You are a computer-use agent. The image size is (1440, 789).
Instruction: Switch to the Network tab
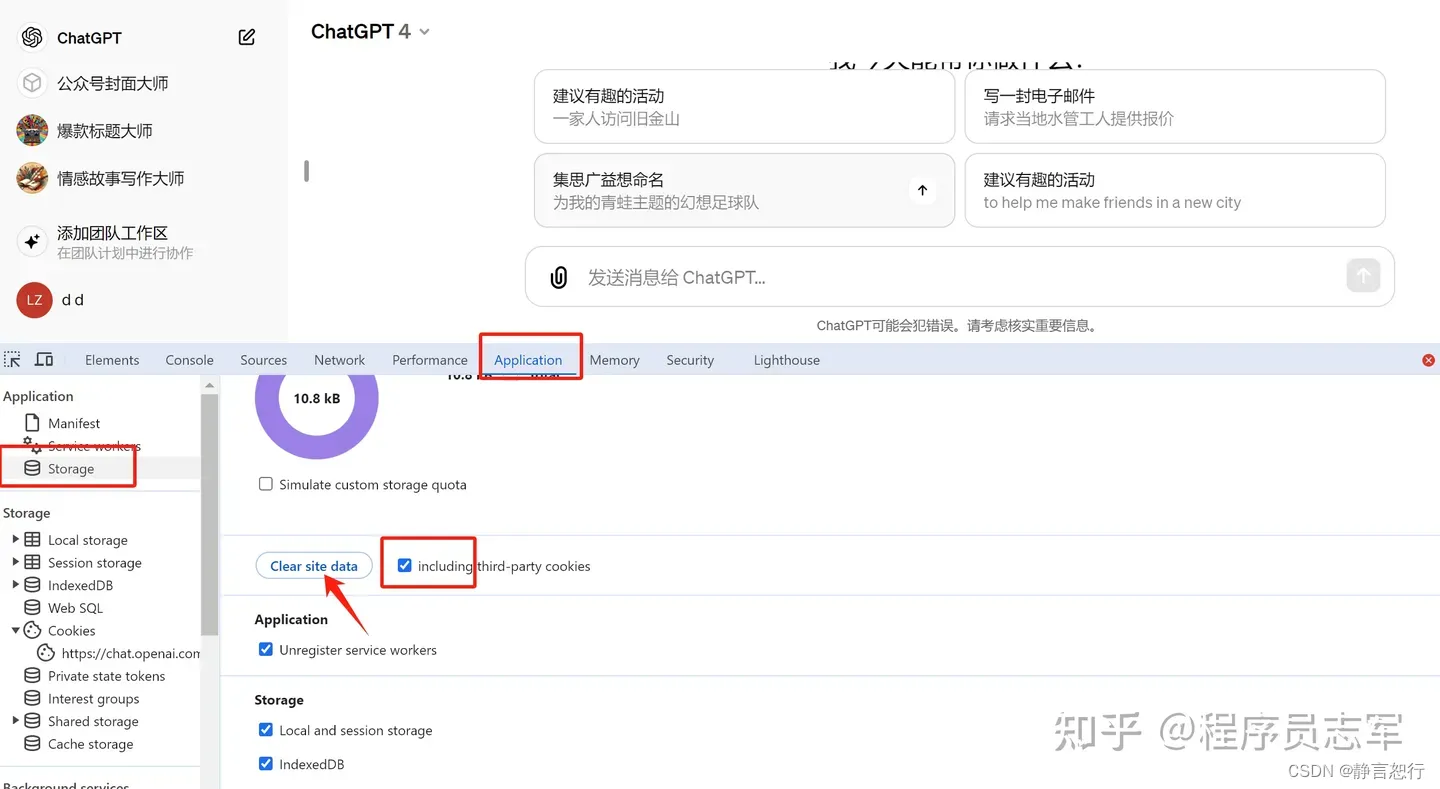[339, 360]
